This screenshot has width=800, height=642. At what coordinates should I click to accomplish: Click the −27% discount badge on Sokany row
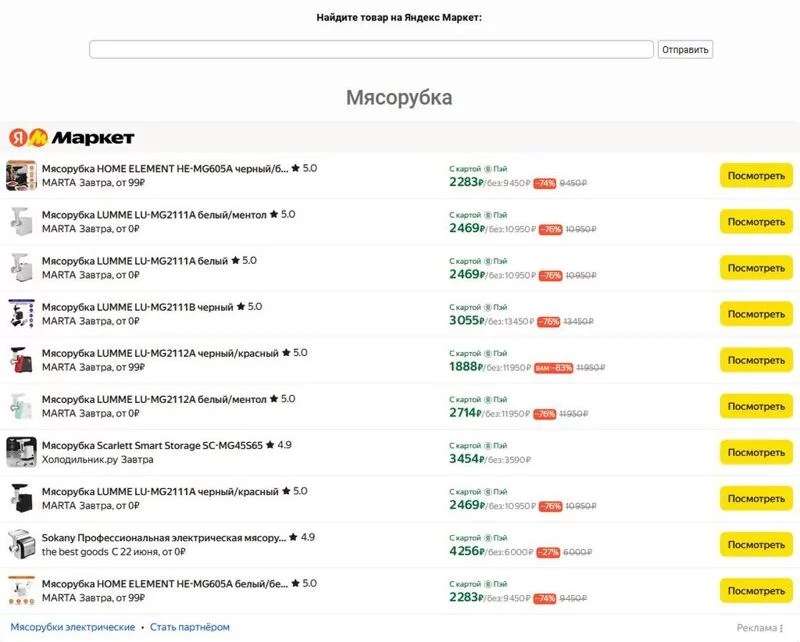click(548, 552)
